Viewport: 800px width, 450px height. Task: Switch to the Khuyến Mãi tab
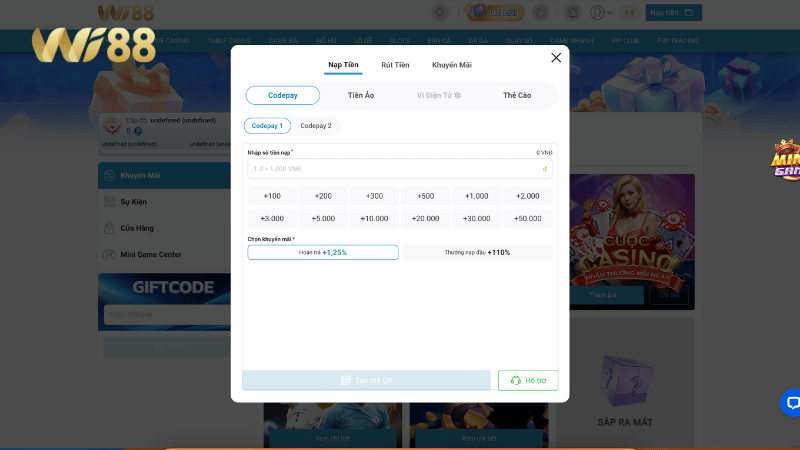(452, 65)
